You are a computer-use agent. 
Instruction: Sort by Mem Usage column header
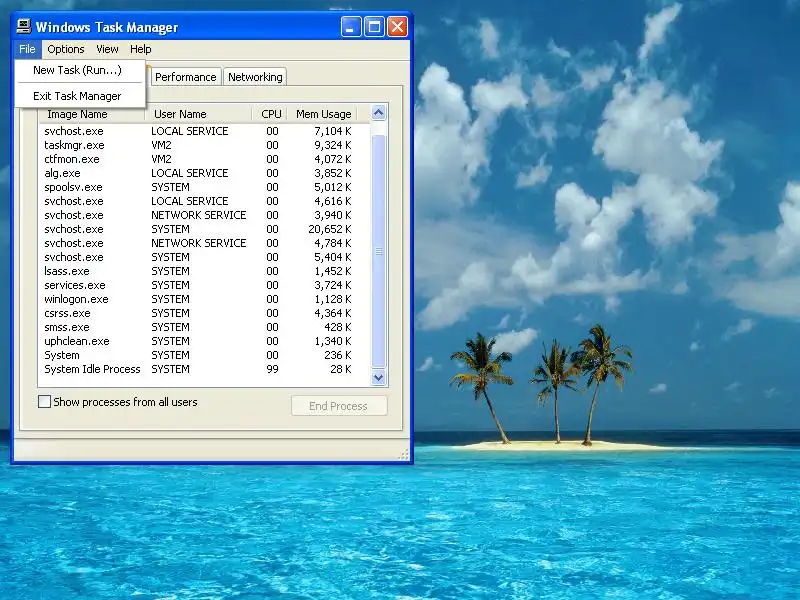tap(322, 114)
